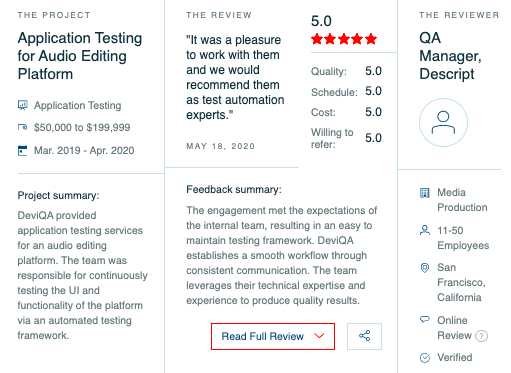This screenshot has height=373, width=511.
Task: Click the share icon button
Action: (364, 336)
